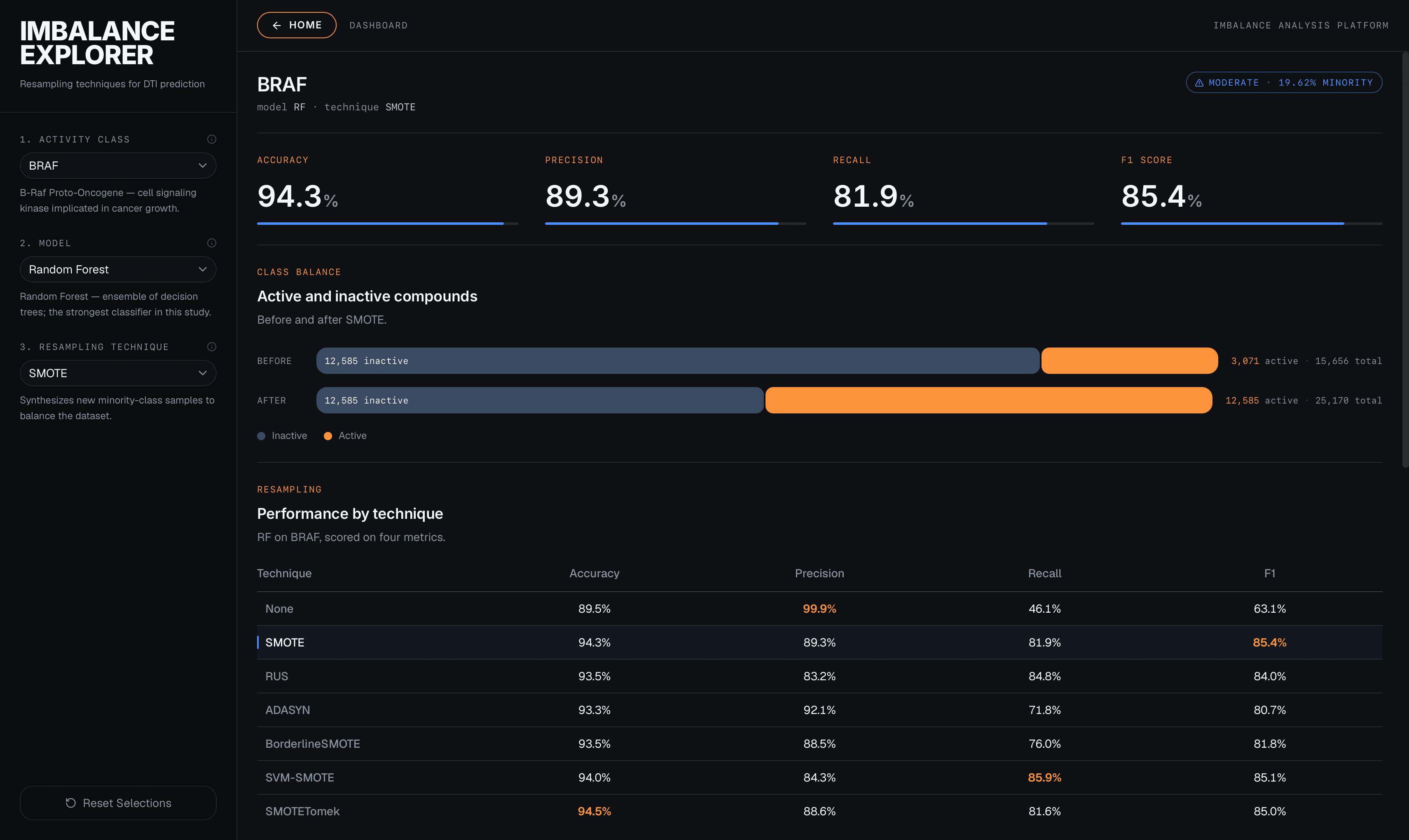Click the info icon beside Activity Class
1409x840 pixels.
(212, 139)
